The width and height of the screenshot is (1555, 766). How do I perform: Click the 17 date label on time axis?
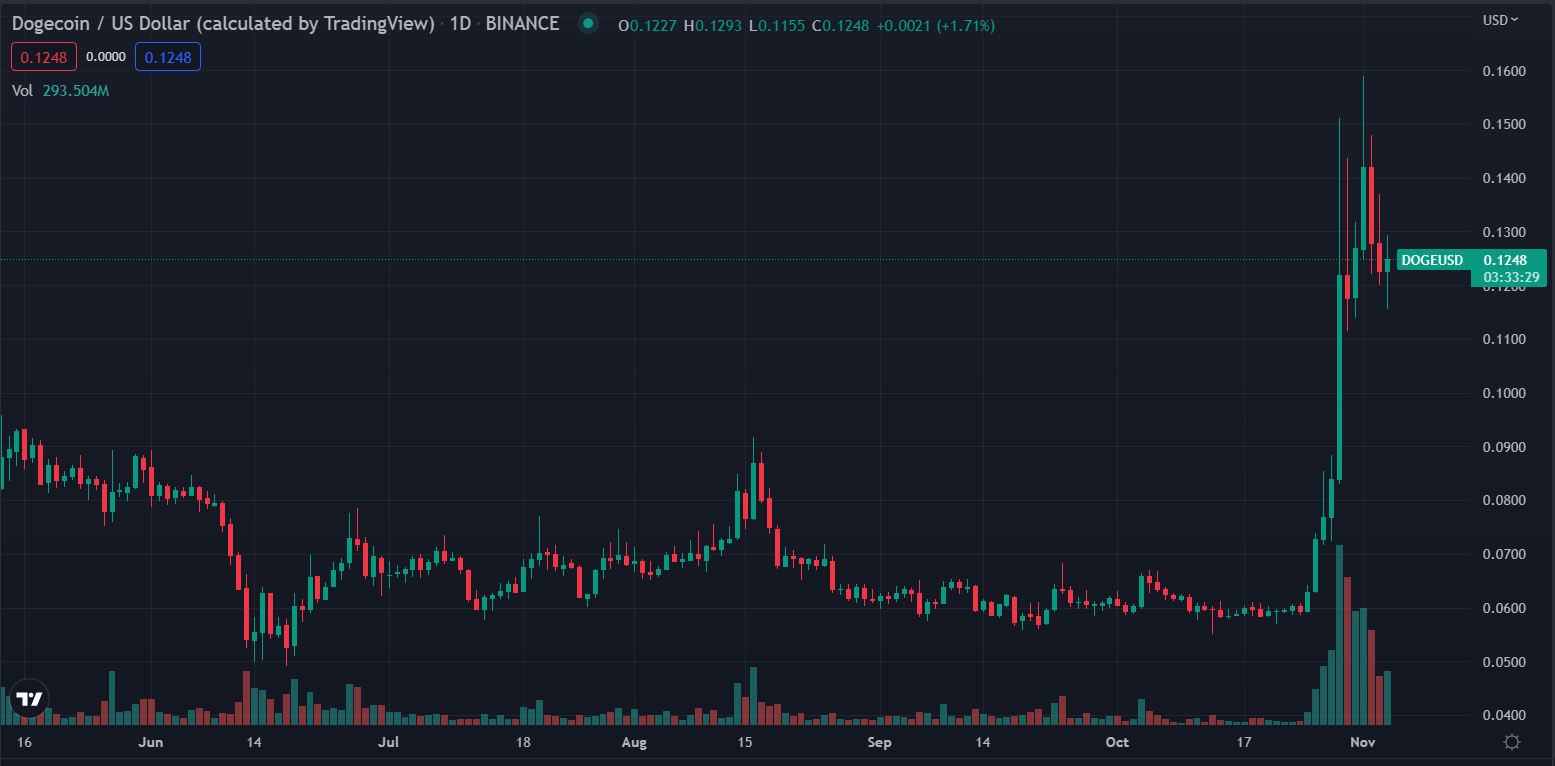(x=1244, y=743)
